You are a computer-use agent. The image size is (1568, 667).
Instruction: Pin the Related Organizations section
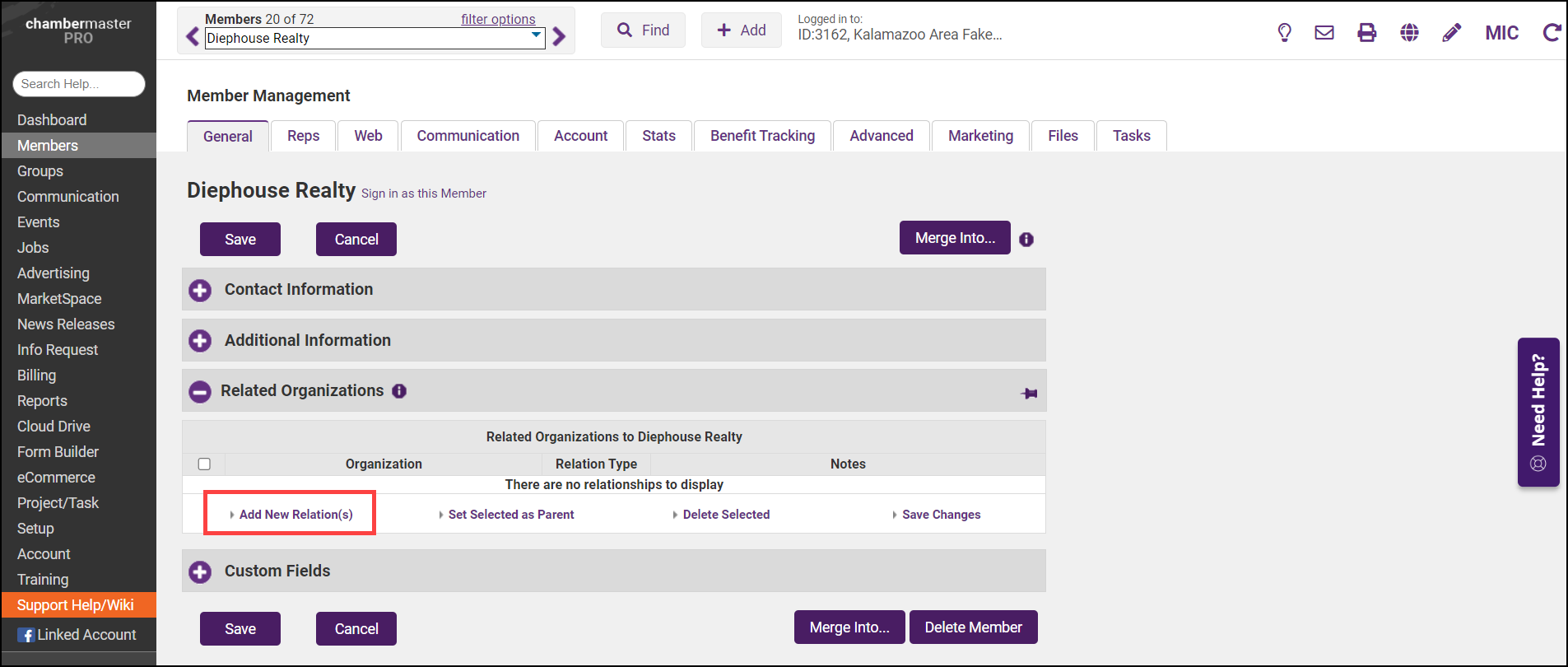coord(1029,394)
